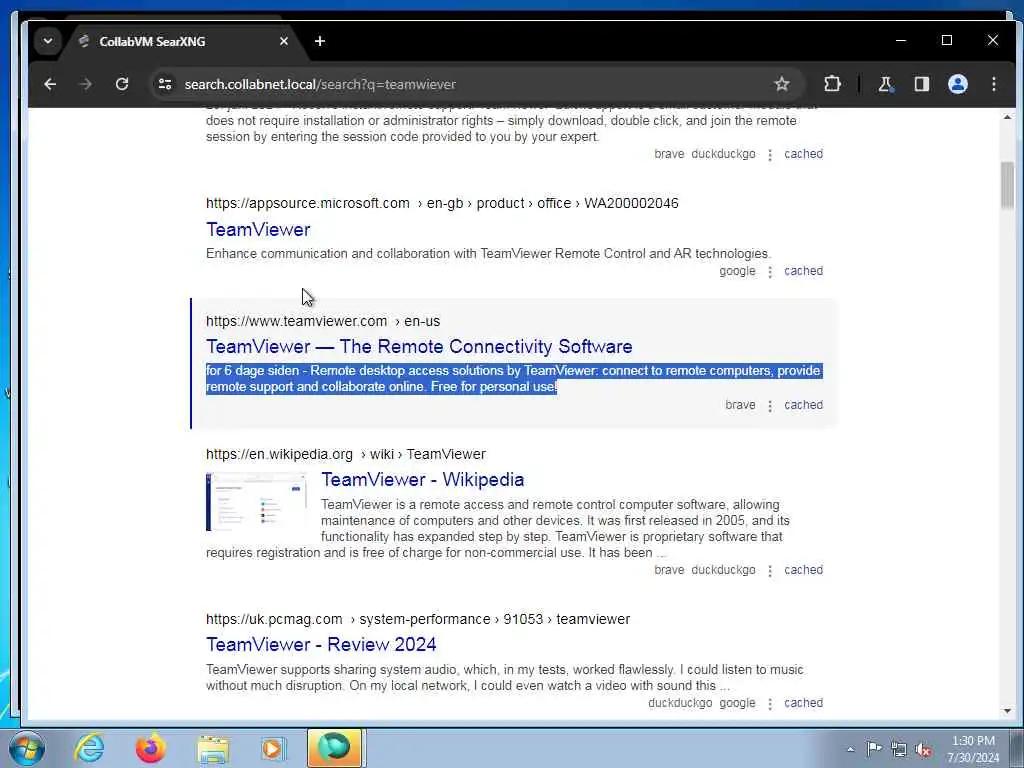Reload the search page
This screenshot has height=768, width=1024.
121,84
